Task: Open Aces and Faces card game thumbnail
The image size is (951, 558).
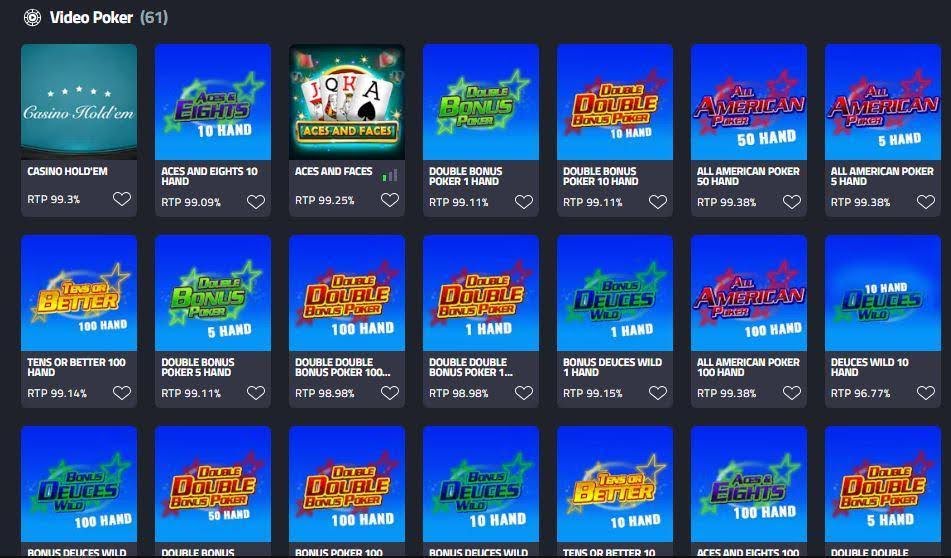Action: point(347,102)
